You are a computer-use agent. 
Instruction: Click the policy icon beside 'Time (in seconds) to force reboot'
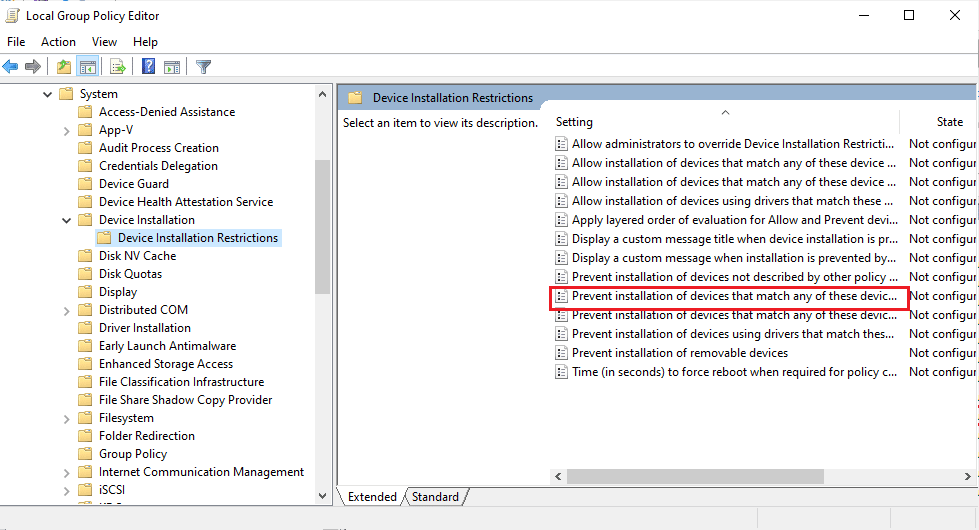pos(561,372)
